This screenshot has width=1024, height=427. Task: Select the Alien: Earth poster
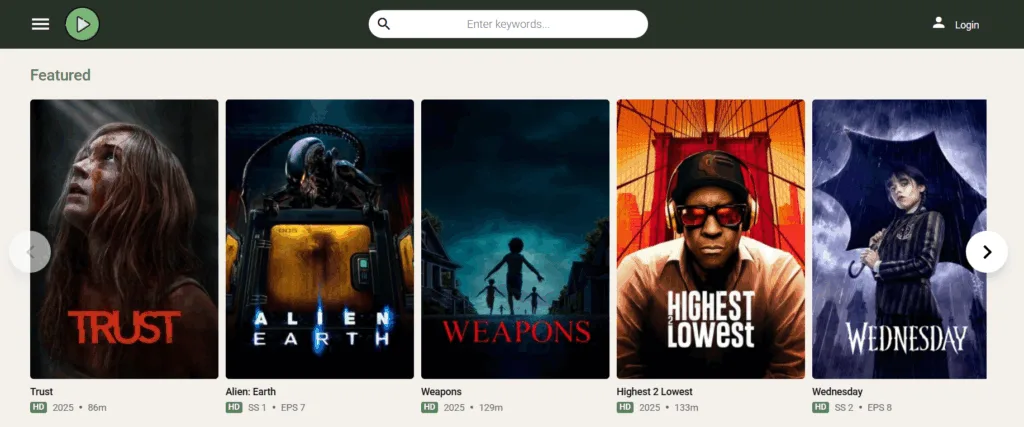tap(319, 238)
